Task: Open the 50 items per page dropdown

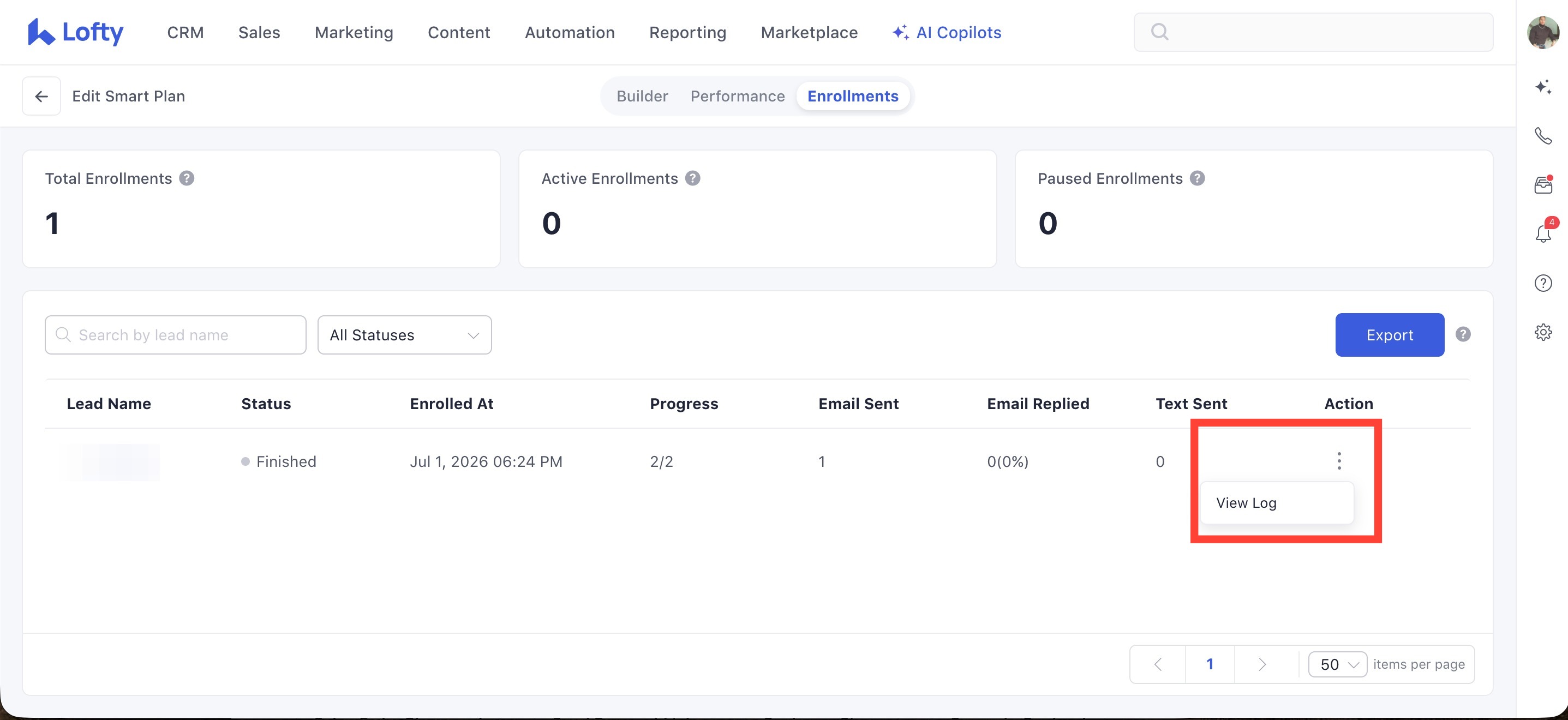Action: click(1337, 664)
